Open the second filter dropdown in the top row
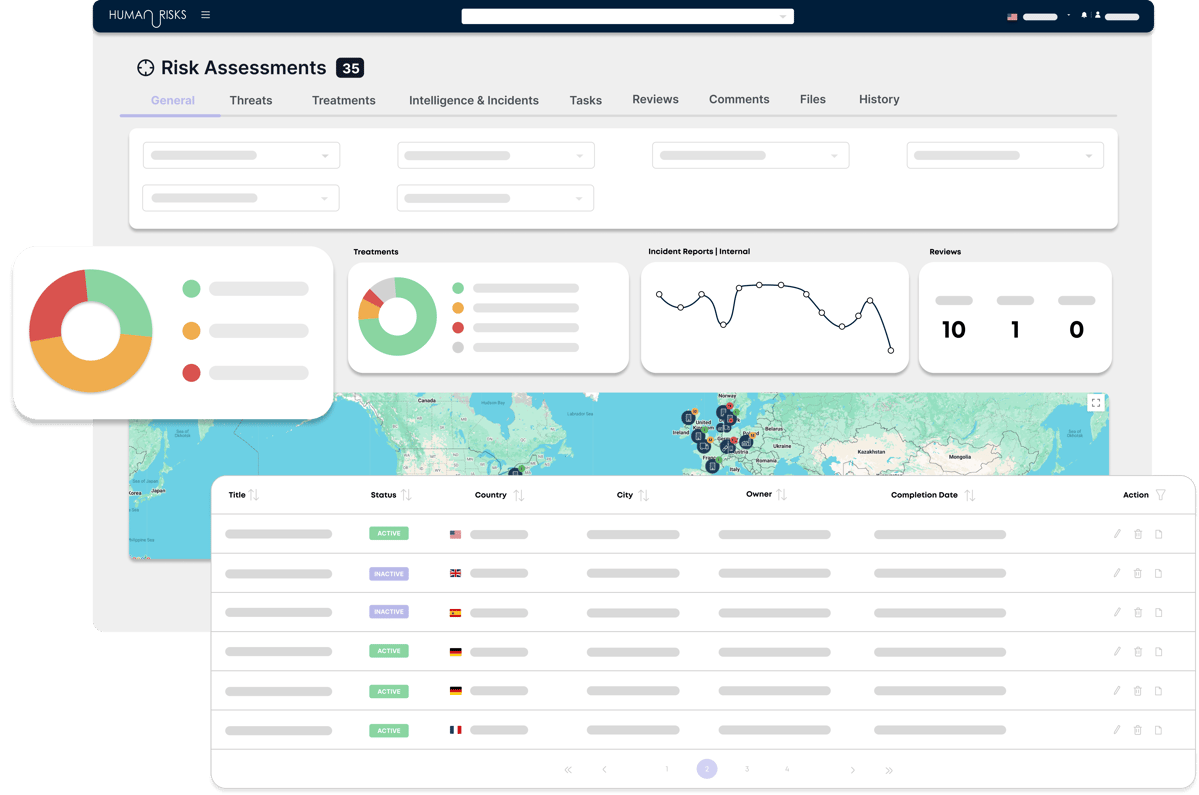The image size is (1199, 795). [496, 155]
